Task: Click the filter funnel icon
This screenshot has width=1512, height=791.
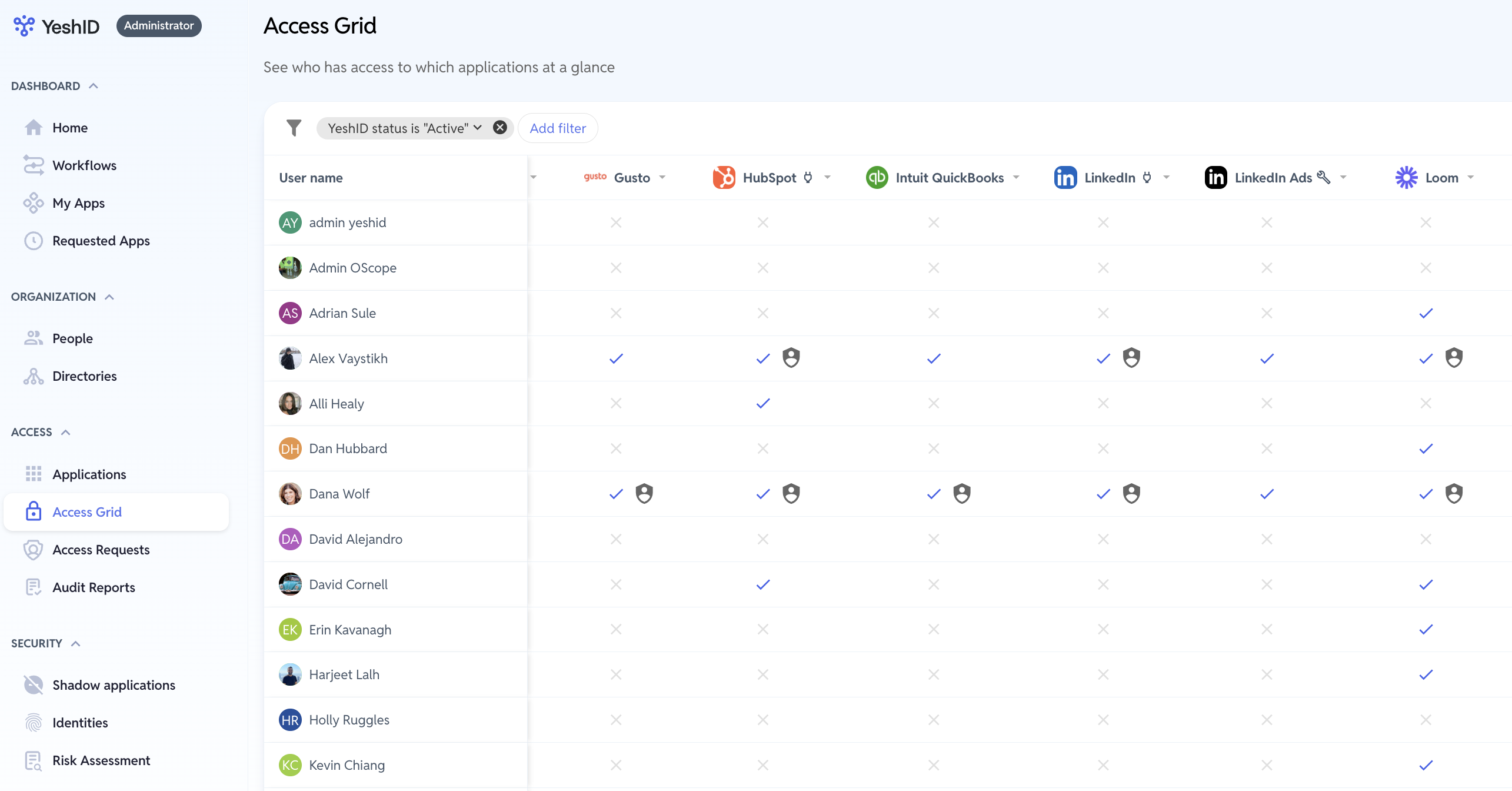Action: click(x=294, y=128)
